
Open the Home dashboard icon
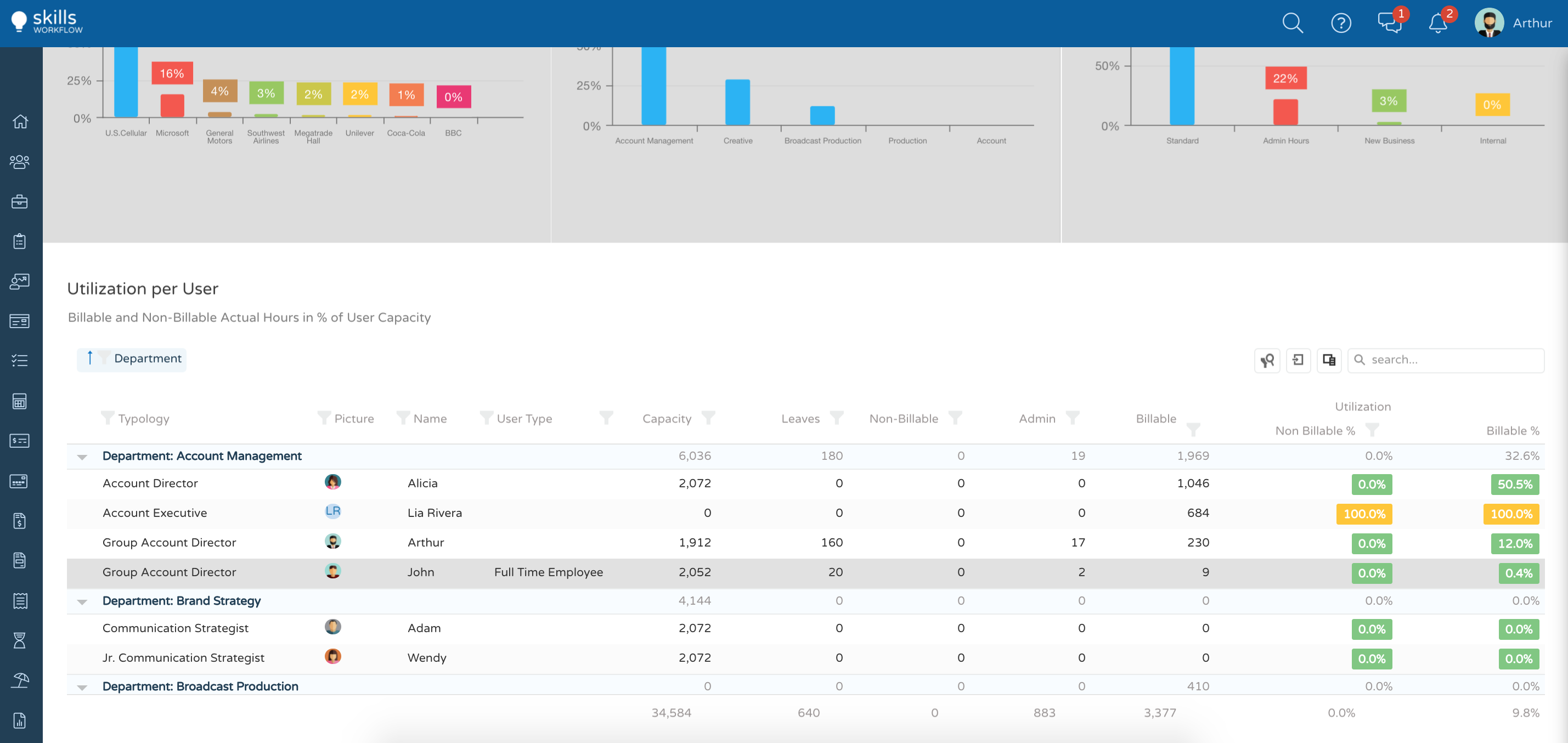pos(20,121)
